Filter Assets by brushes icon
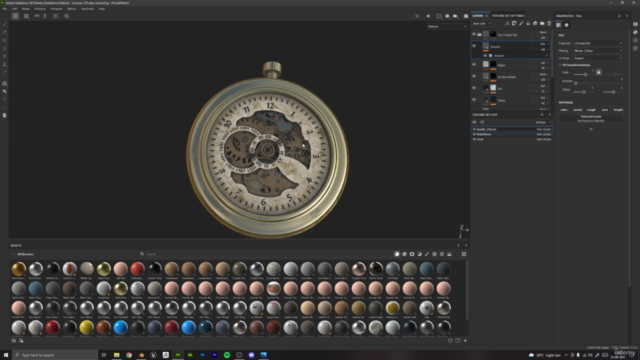Image resolution: width=640 pixels, height=360 pixels. [x=427, y=254]
